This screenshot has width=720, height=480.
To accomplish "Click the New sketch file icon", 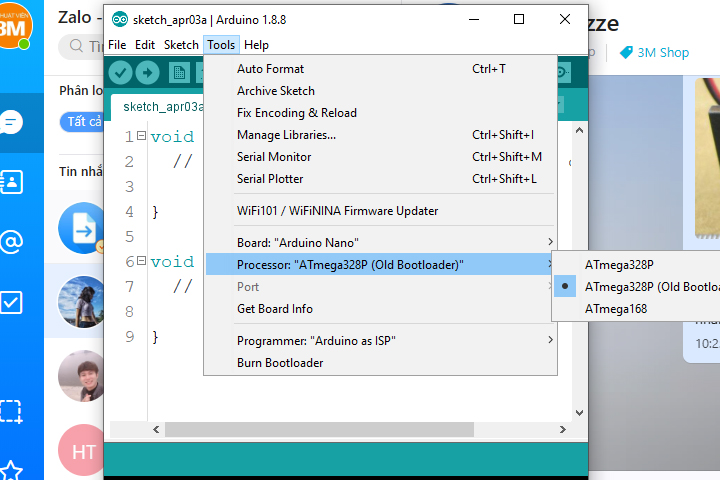I will click(x=179, y=73).
